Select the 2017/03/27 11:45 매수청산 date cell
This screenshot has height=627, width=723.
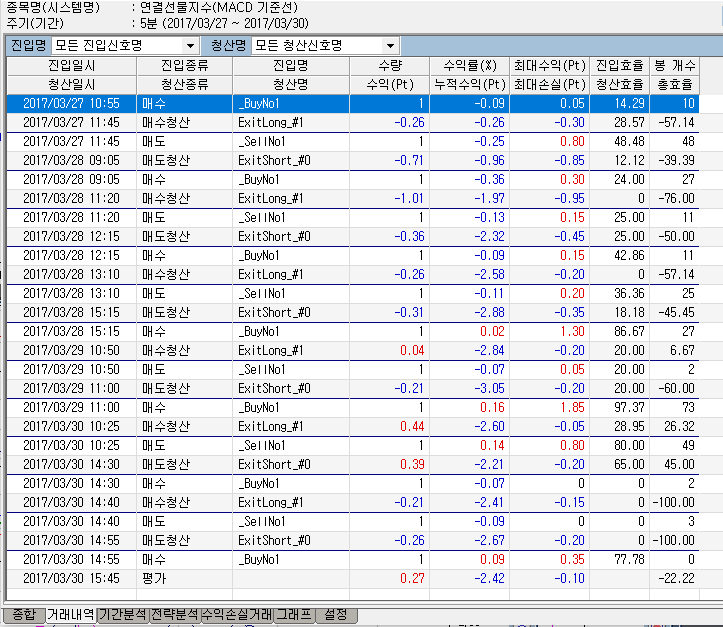71,123
